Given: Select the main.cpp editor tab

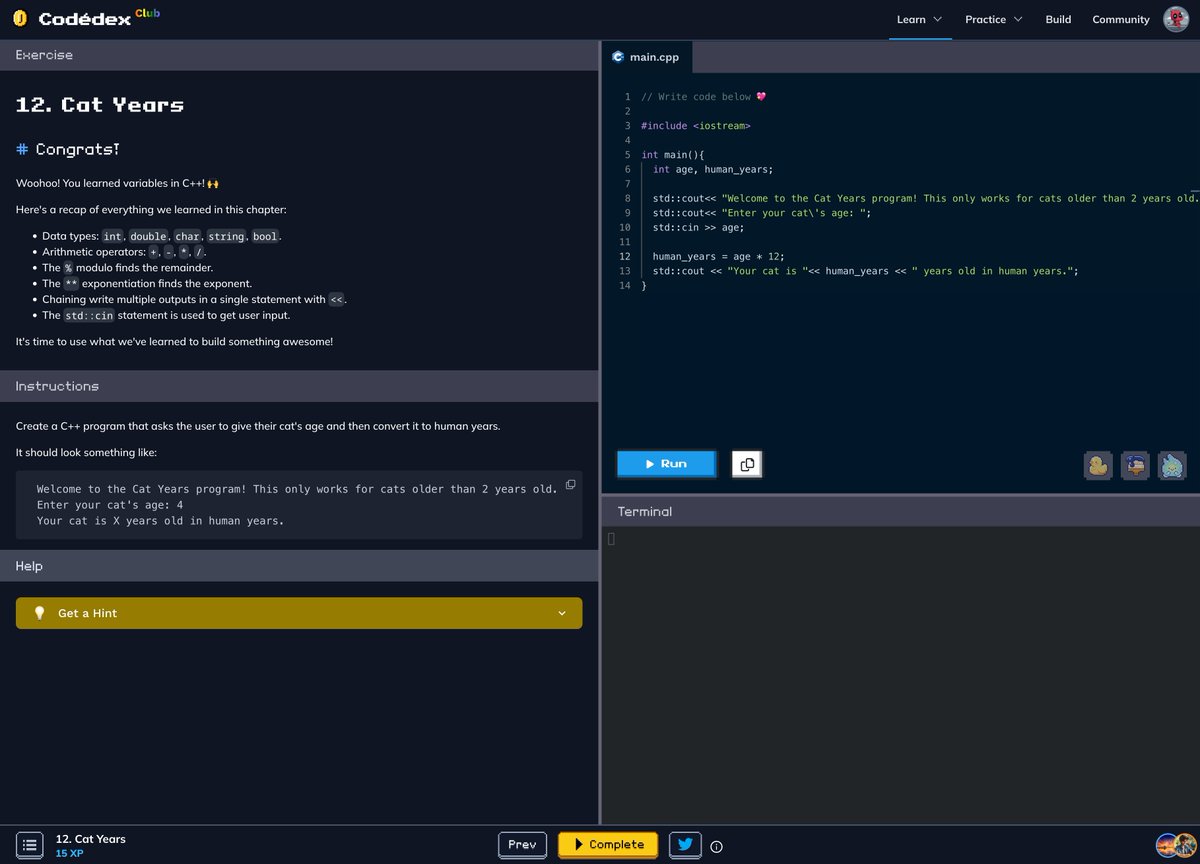Looking at the screenshot, I should (x=646, y=57).
